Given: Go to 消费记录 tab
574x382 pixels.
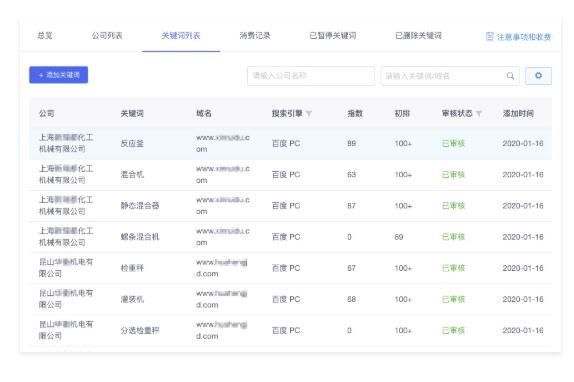Looking at the screenshot, I should pos(255,35).
